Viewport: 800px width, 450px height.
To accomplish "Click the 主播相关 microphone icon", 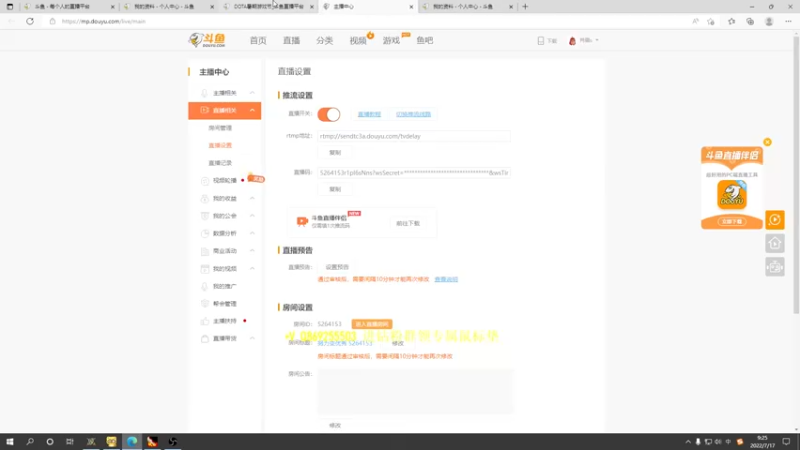I will click(x=205, y=93).
